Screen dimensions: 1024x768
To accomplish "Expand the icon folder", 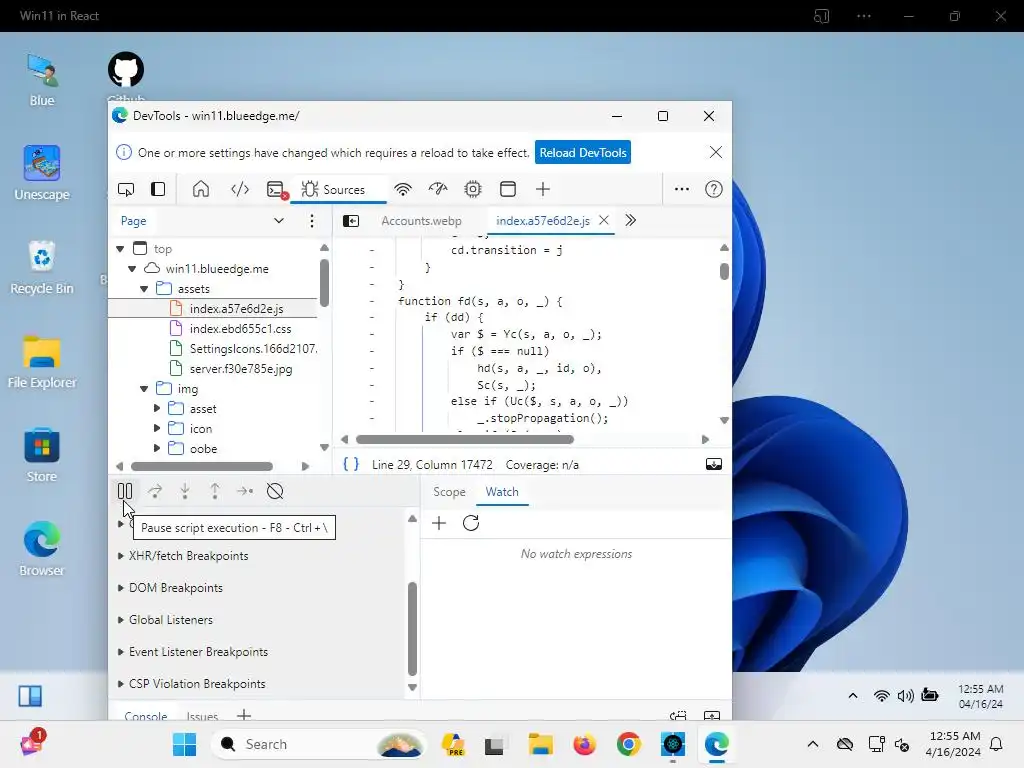I will click(157, 428).
